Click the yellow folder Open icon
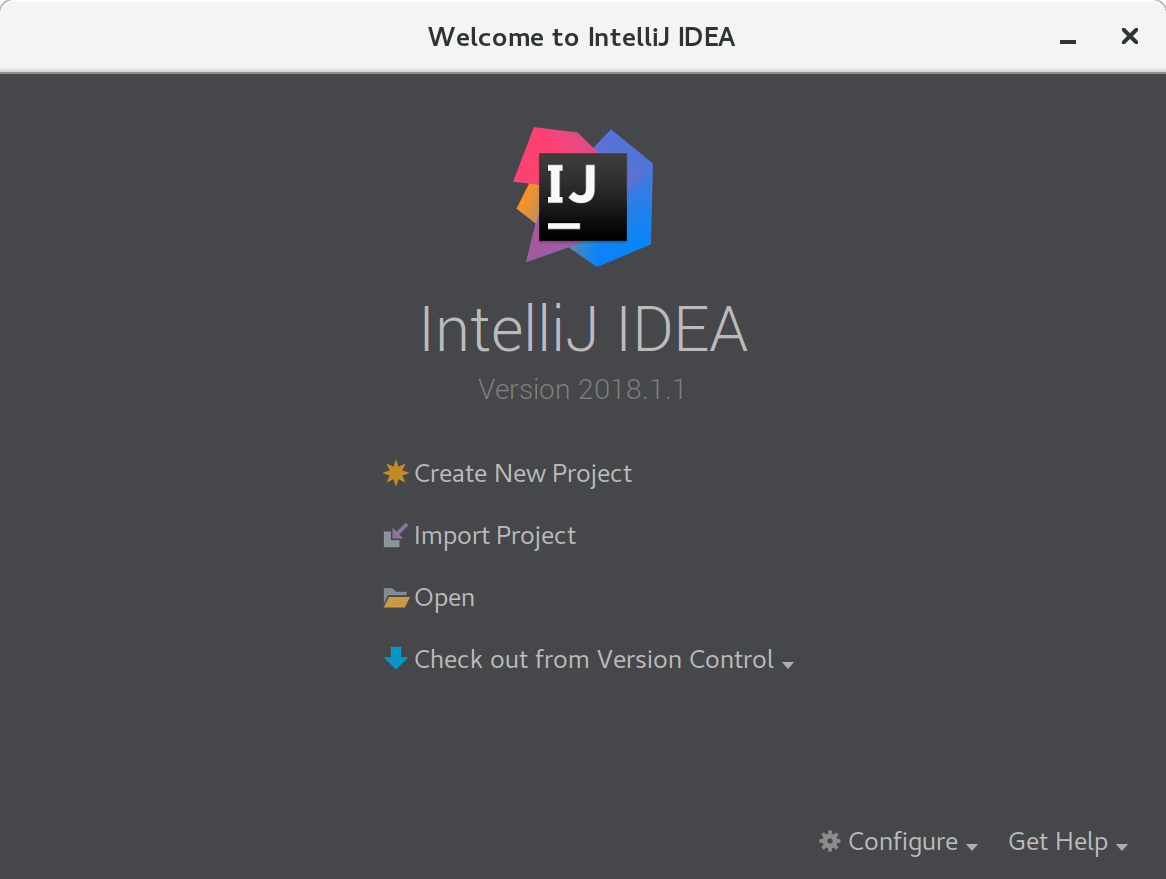1166x879 pixels. pyautogui.click(x=396, y=598)
